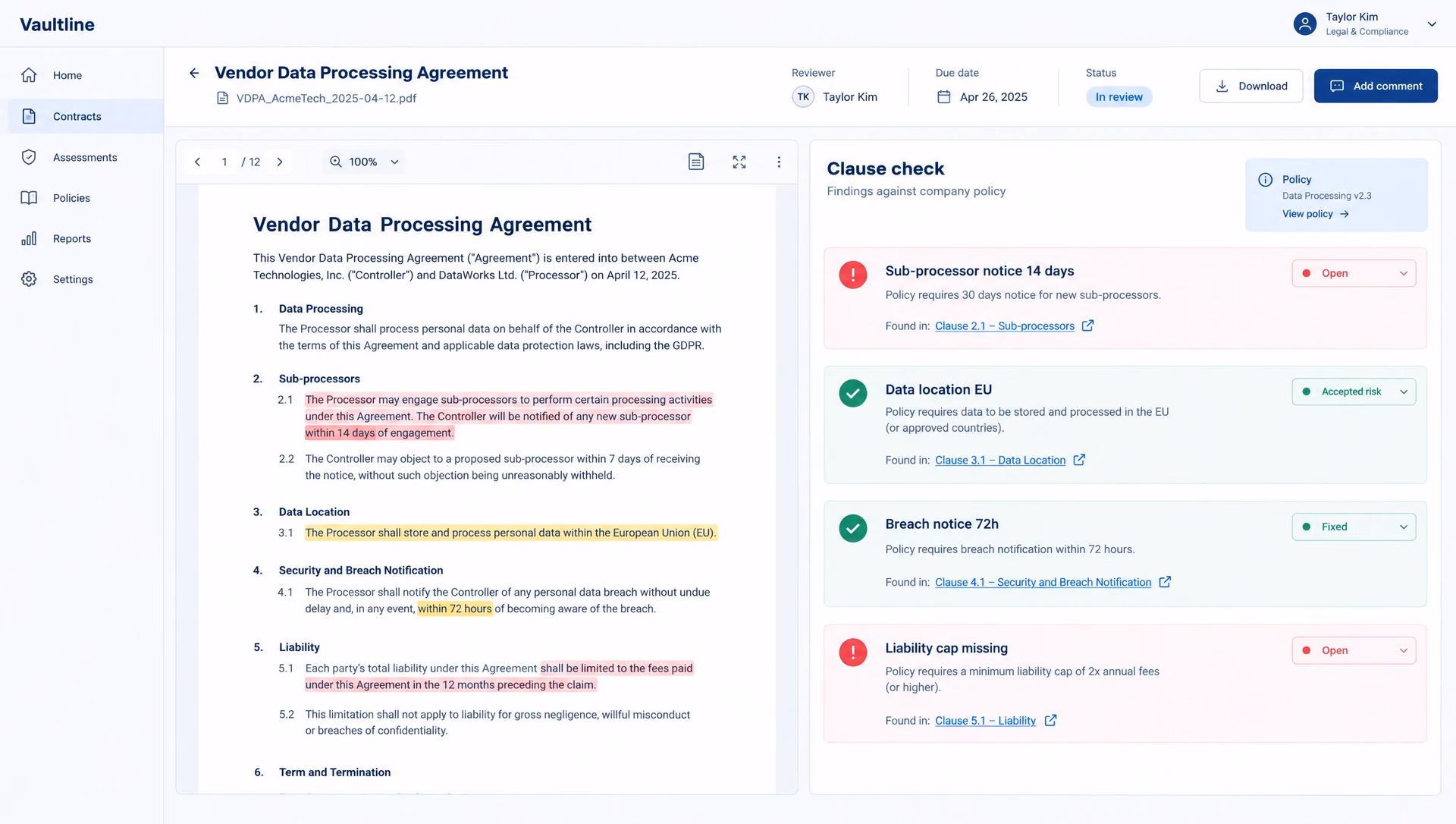Open the document outline view icon
The height and width of the screenshot is (824, 1456).
[696, 162]
